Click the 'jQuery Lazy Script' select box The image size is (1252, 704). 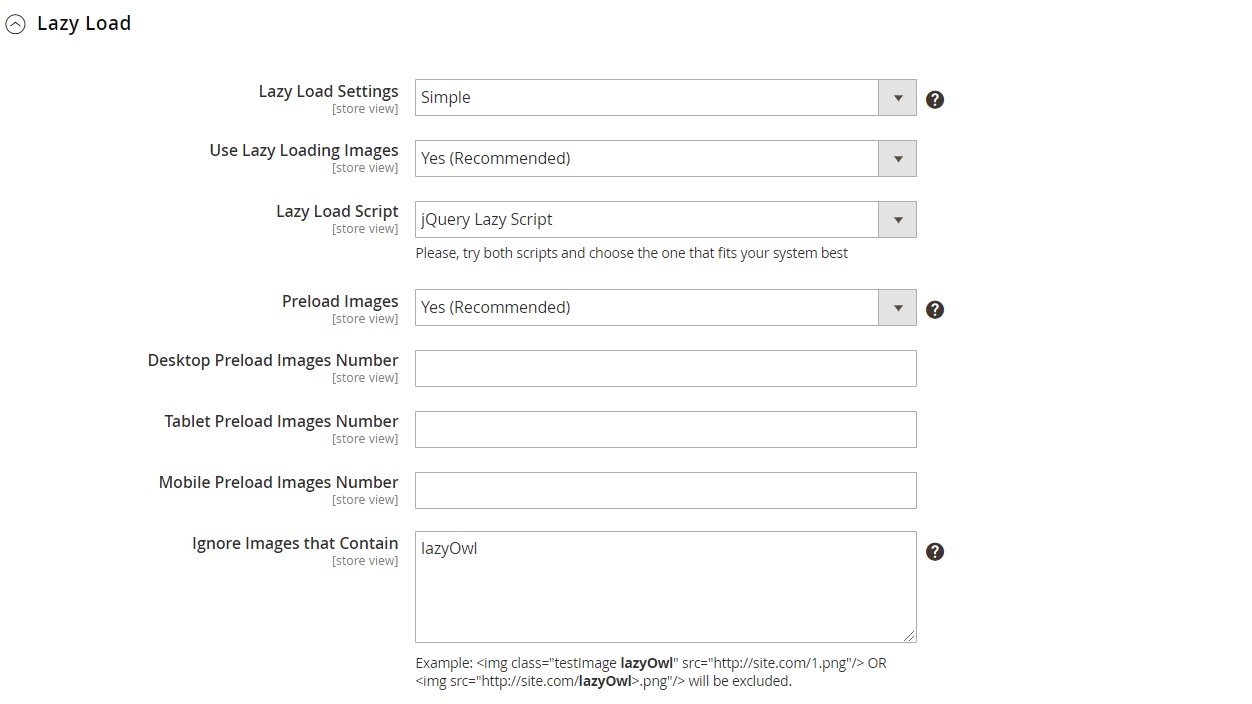tap(646, 220)
